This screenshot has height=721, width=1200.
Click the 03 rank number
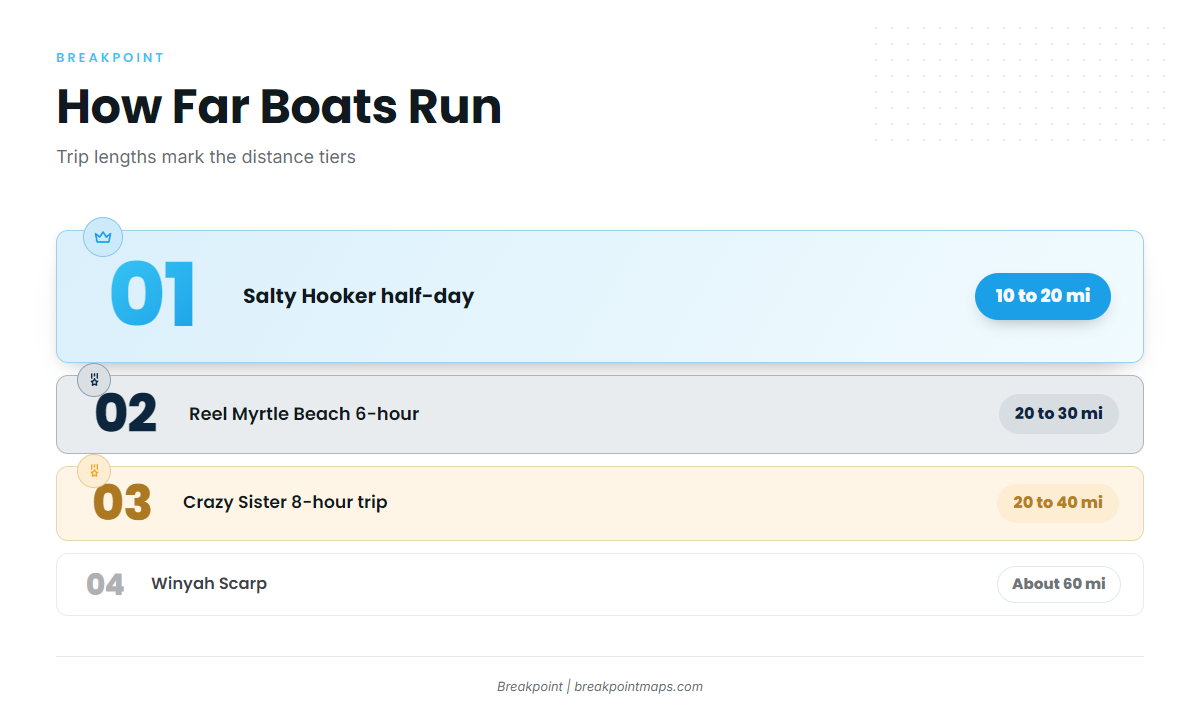click(122, 502)
